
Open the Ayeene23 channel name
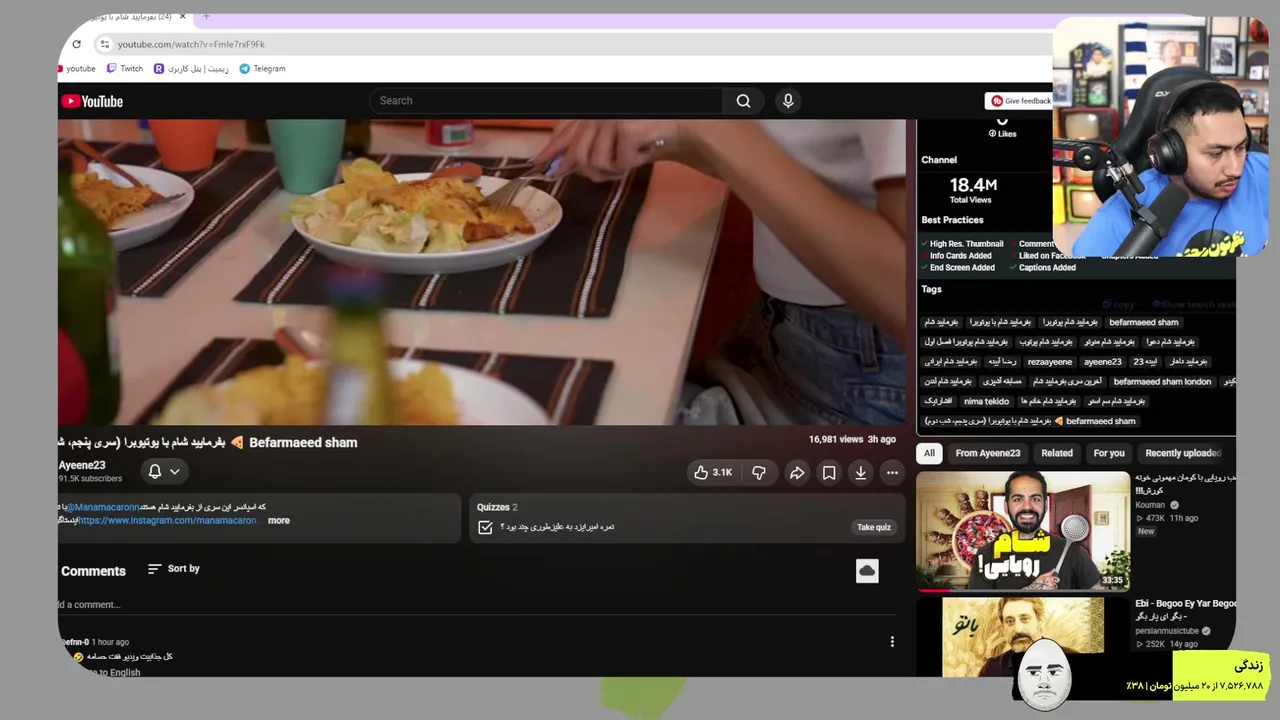(82, 465)
